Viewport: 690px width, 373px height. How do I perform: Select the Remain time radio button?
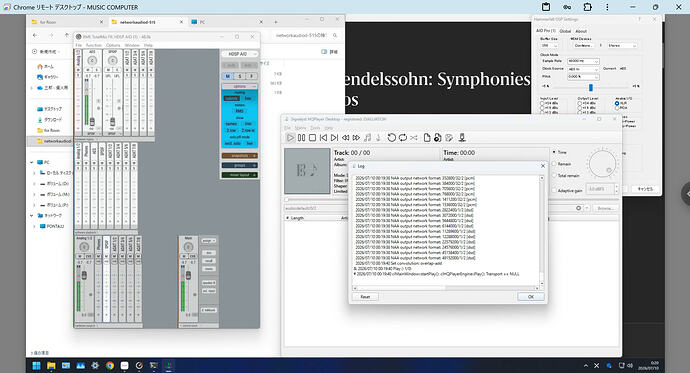(x=554, y=164)
